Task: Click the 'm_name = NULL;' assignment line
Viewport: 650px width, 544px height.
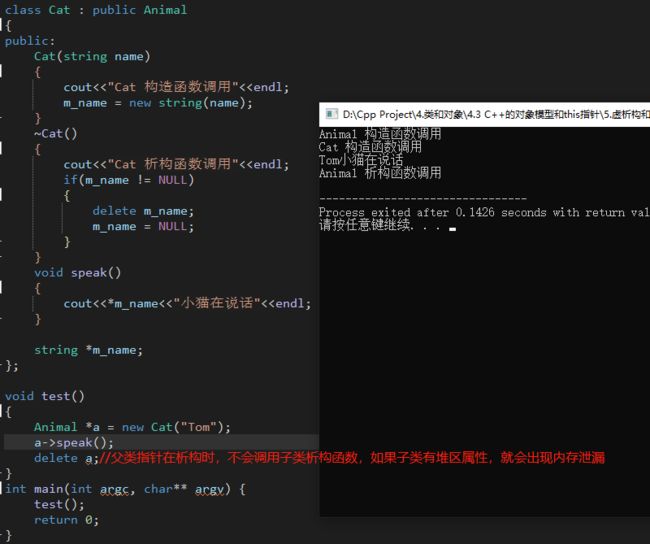Action: pos(143,226)
